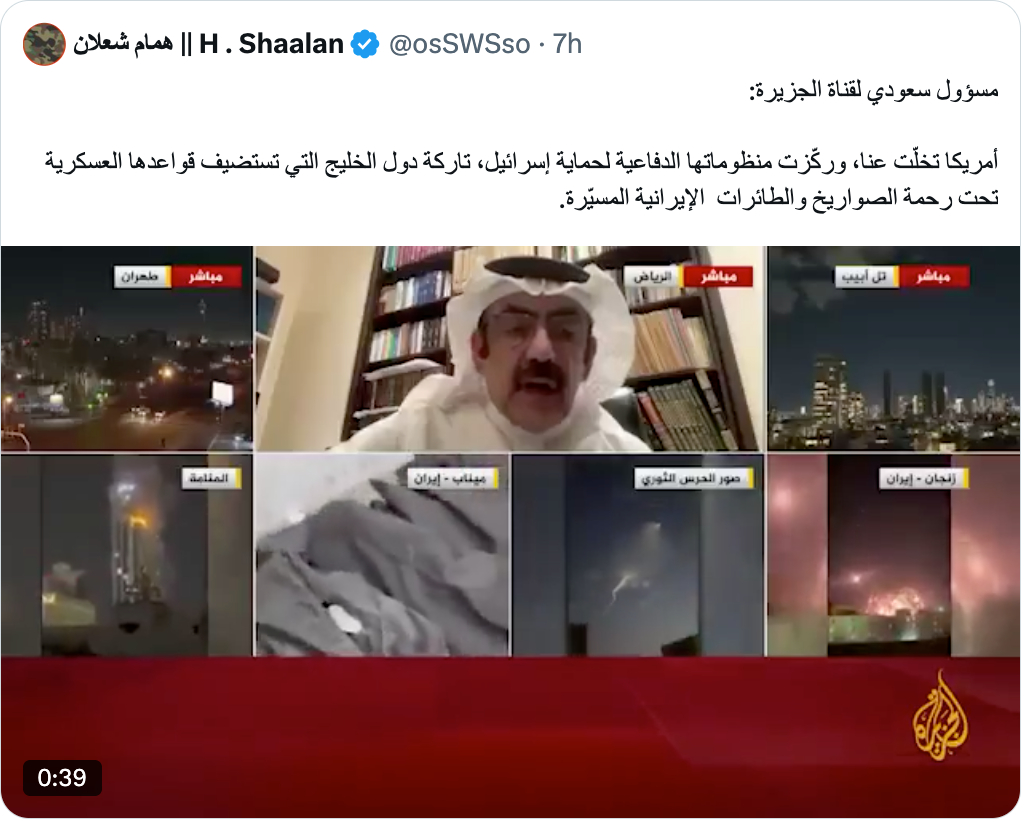Open the @osSWSso handle link
The image size is (1030, 822).
pyautogui.click(x=459, y=44)
